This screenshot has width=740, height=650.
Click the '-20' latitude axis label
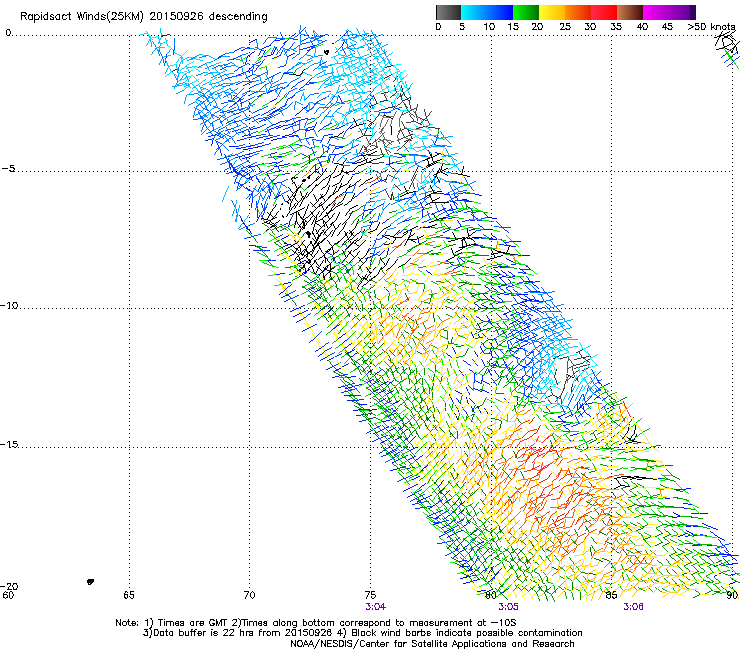[9, 586]
